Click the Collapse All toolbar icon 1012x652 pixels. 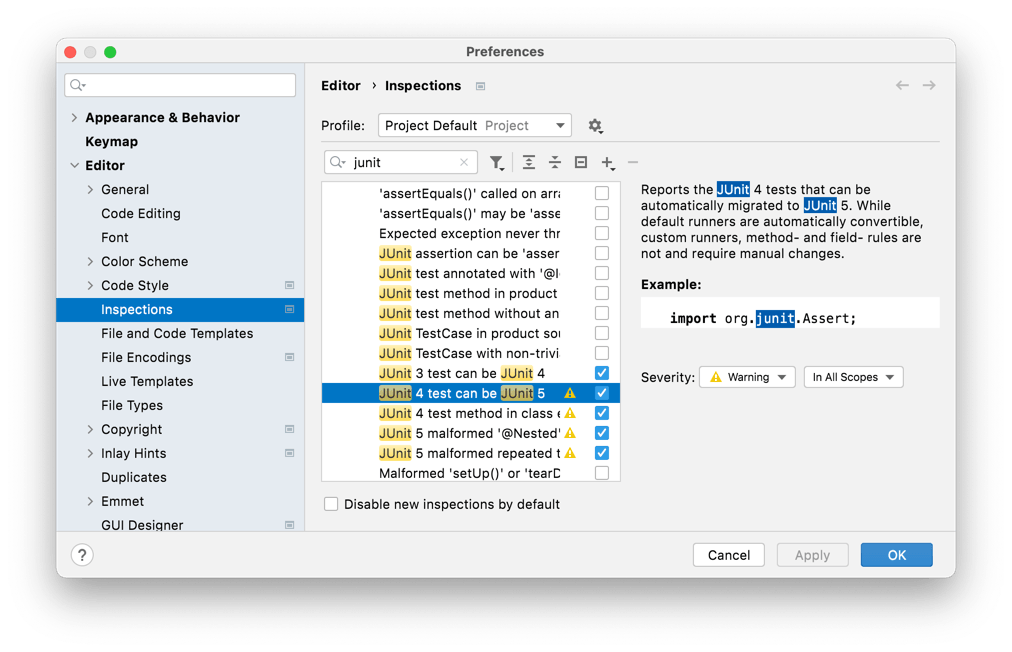(555, 162)
